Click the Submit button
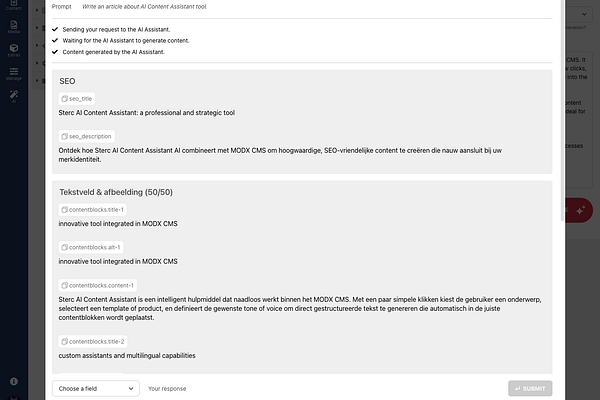This screenshot has height=400, width=600. [530, 389]
